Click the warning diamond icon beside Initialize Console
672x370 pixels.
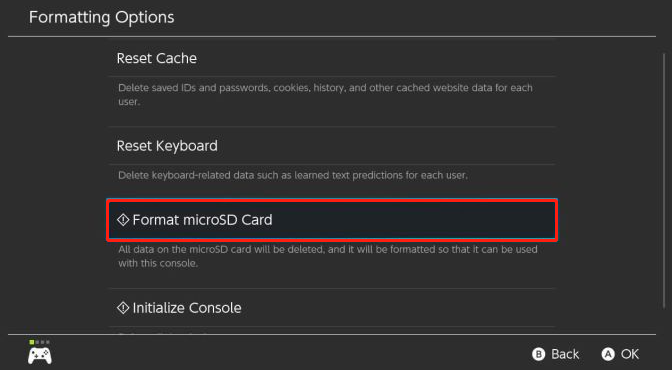pos(123,308)
